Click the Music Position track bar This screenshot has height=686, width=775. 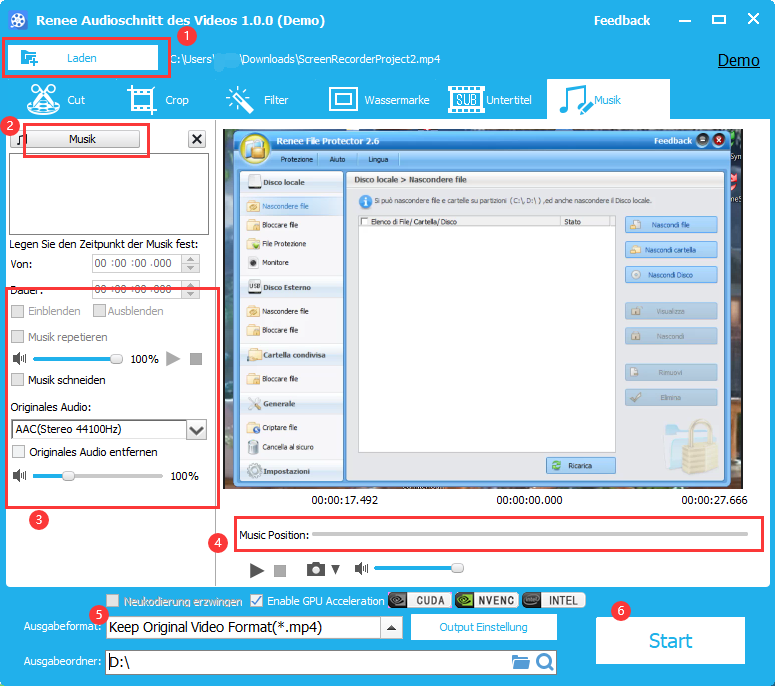530,534
